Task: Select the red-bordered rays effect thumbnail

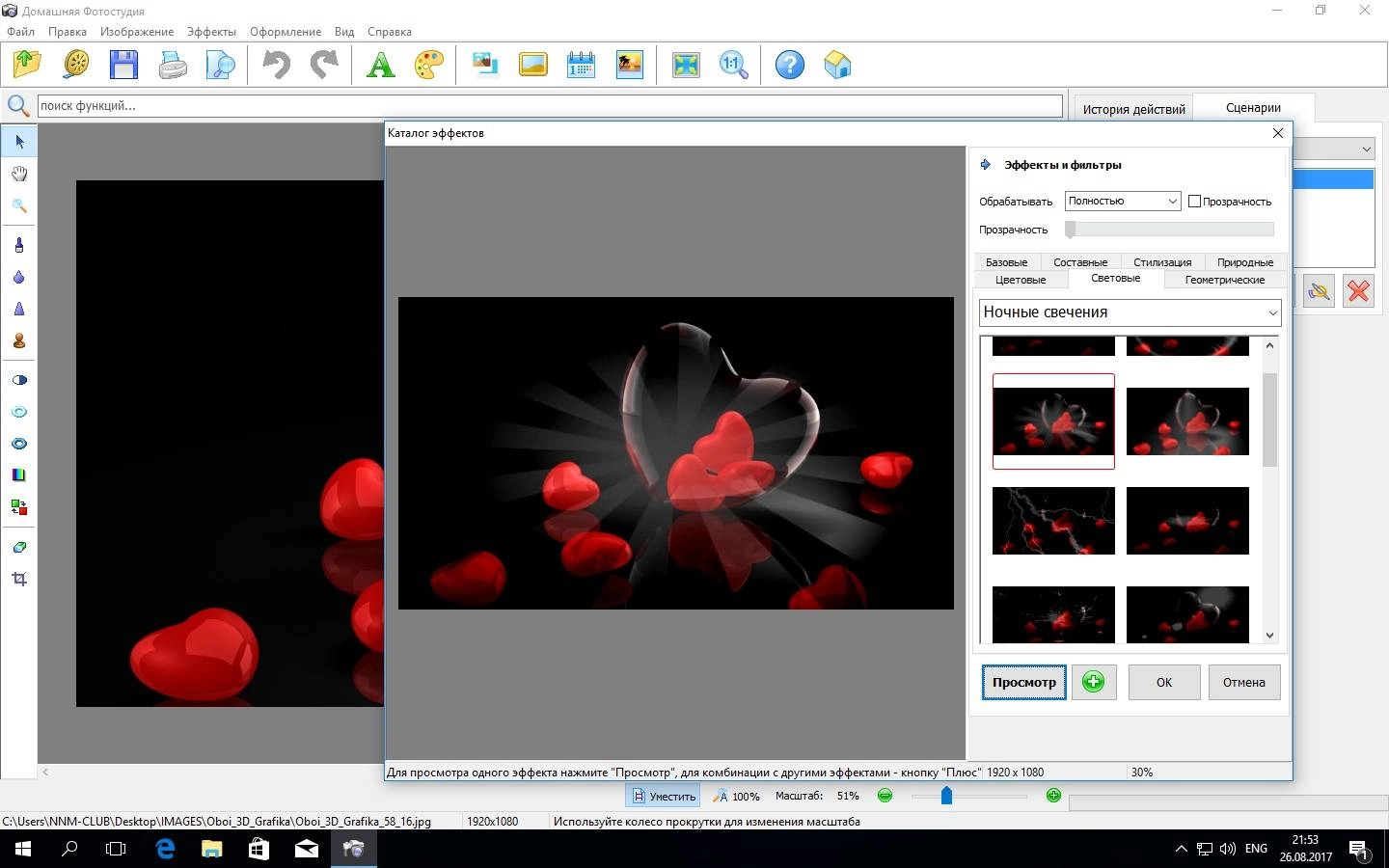Action: [x=1053, y=421]
